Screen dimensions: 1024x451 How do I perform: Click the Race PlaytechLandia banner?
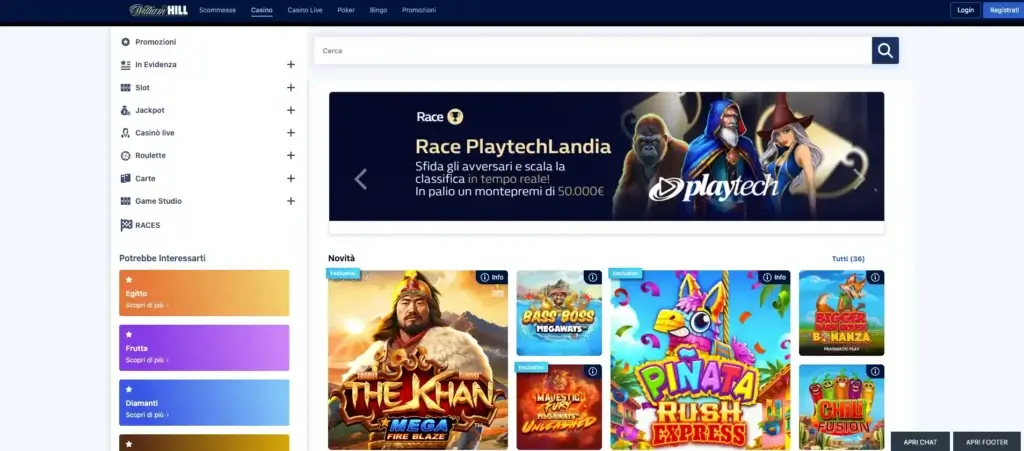(607, 156)
